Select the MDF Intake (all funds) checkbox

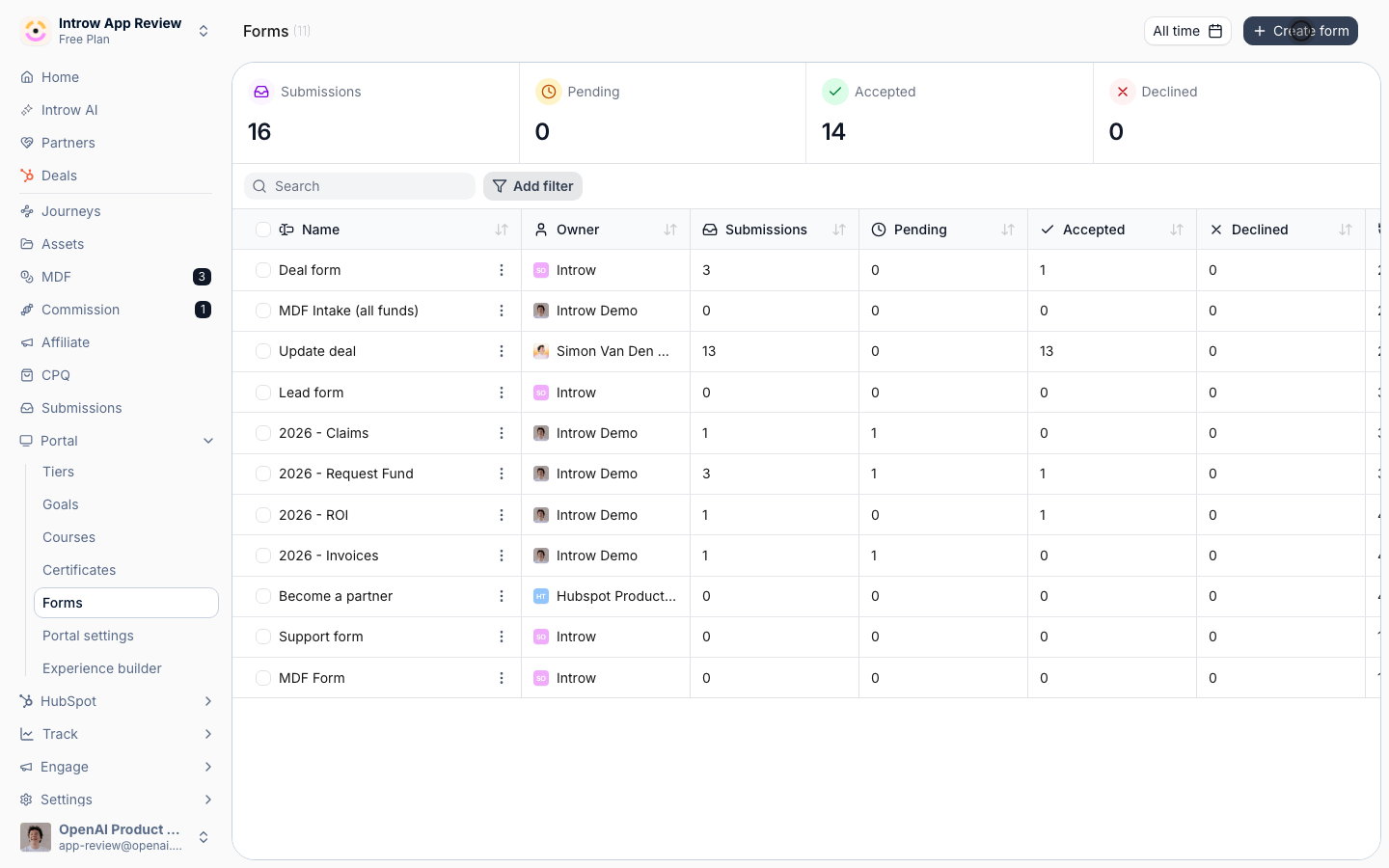tap(263, 311)
